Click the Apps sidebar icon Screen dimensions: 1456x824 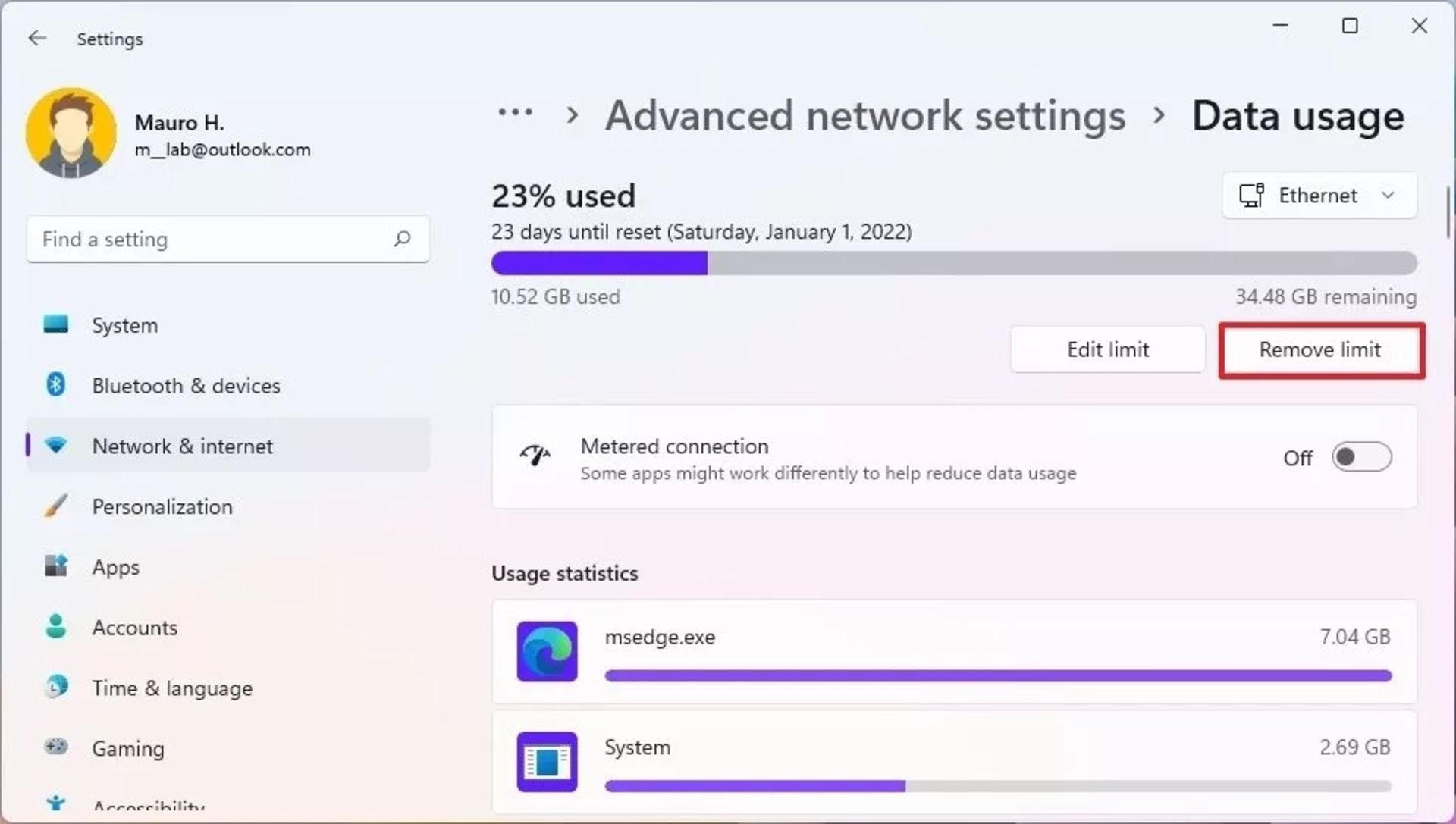[55, 566]
